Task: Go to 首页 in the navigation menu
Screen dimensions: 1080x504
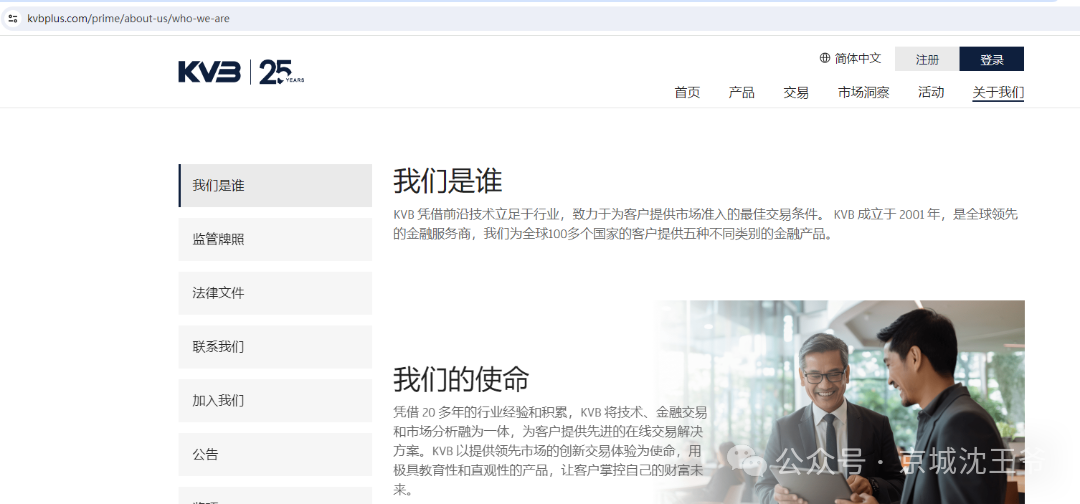Action: (687, 93)
